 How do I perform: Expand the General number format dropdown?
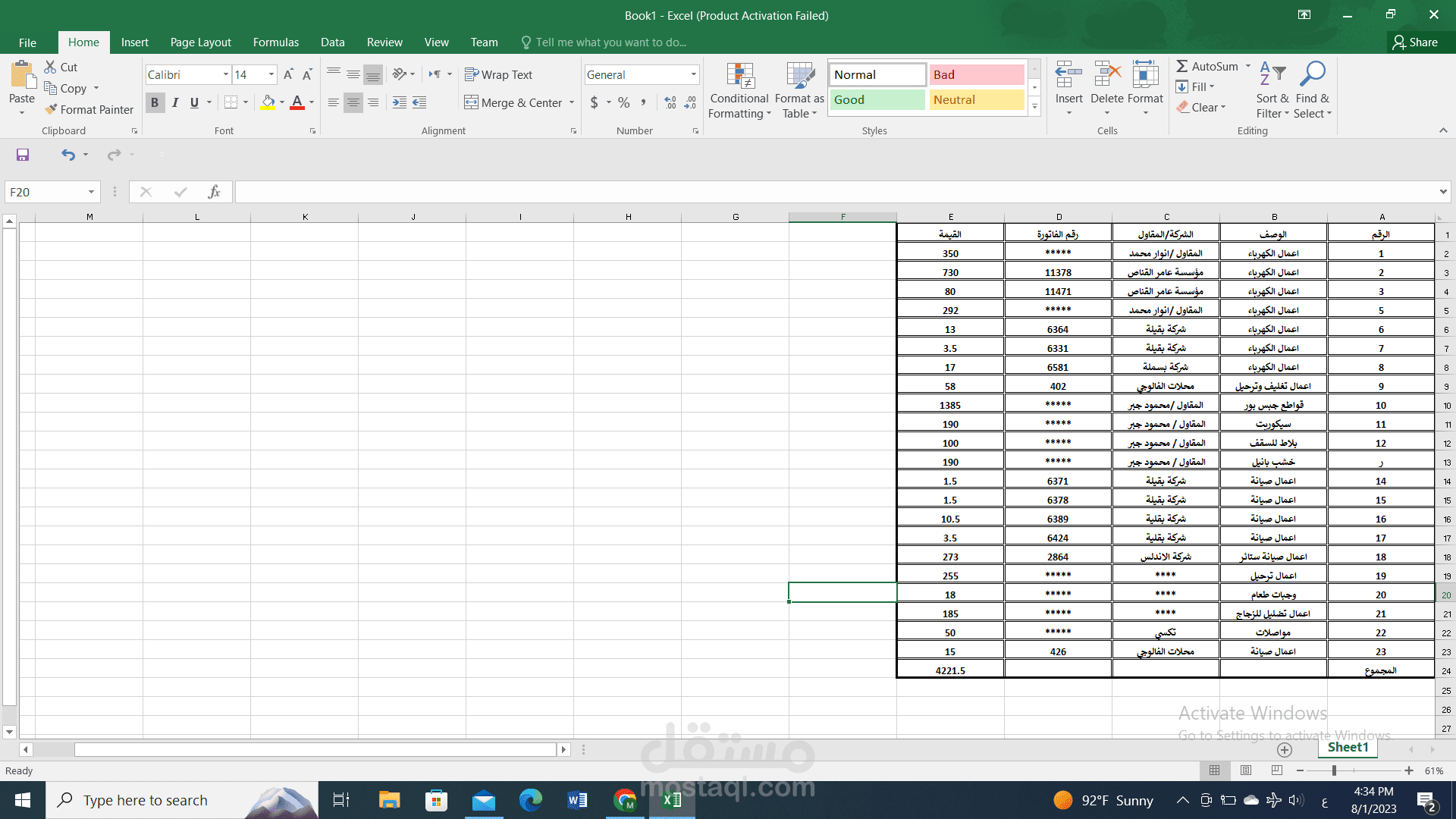tap(693, 74)
